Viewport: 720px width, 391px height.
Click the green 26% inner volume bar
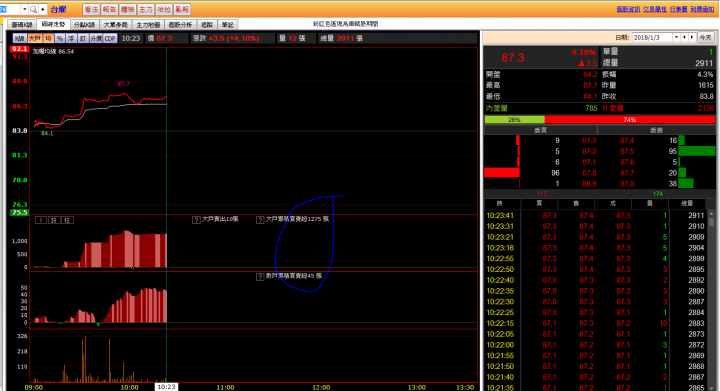click(514, 120)
